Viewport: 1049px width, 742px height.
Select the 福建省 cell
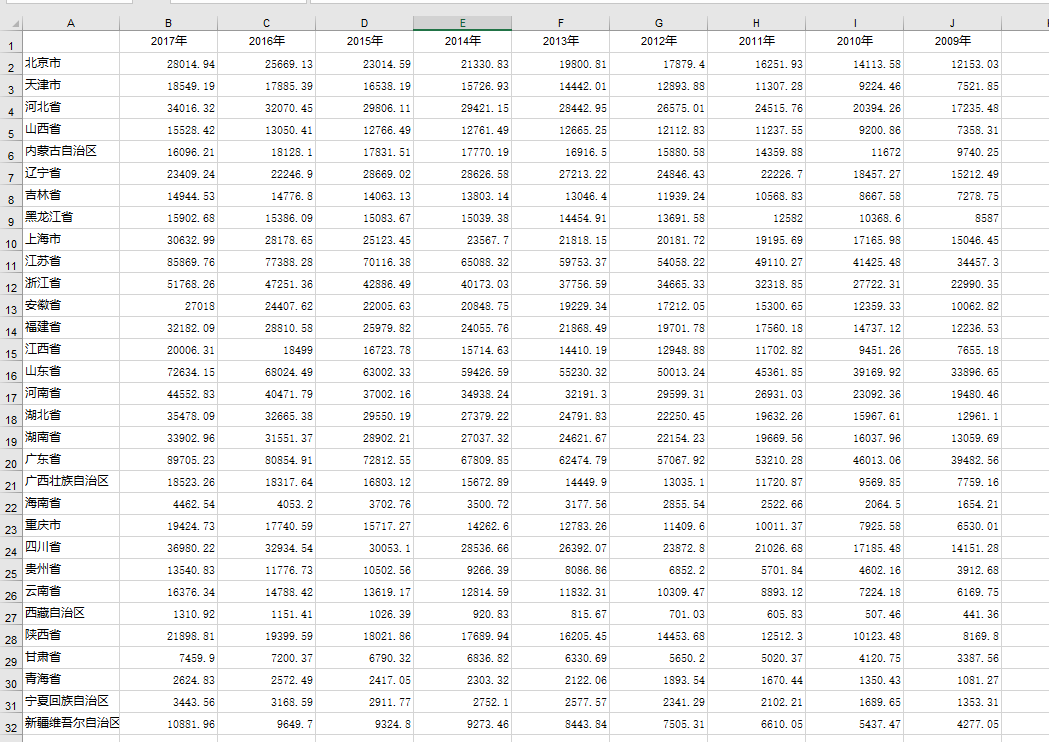[71, 328]
